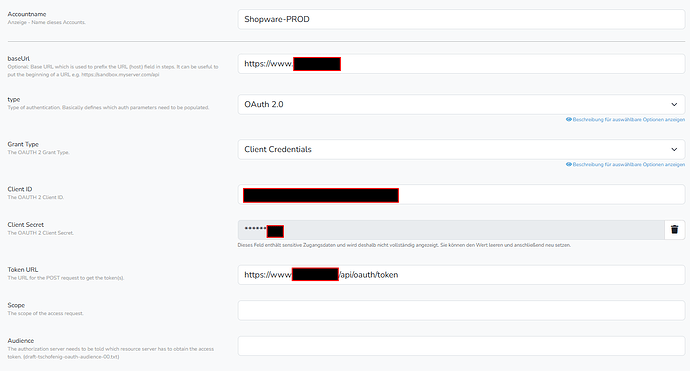The width and height of the screenshot is (690, 371).
Task: Click the Audience label text
Action: point(21,341)
